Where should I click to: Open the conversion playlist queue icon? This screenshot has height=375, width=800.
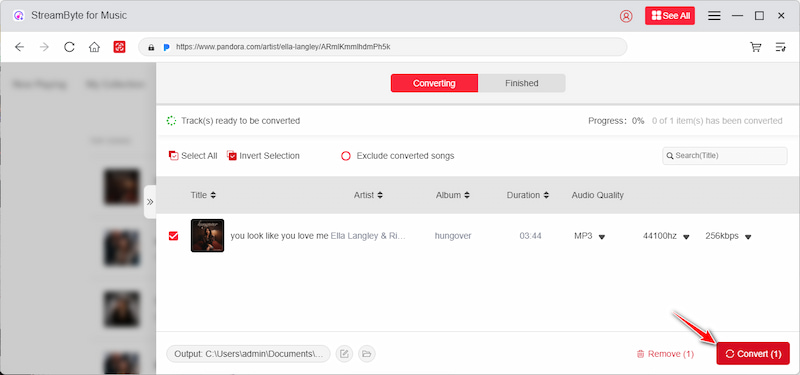click(781, 47)
